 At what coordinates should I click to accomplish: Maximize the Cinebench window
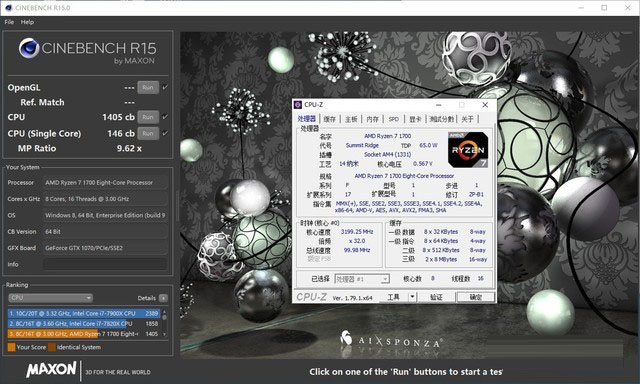point(604,8)
